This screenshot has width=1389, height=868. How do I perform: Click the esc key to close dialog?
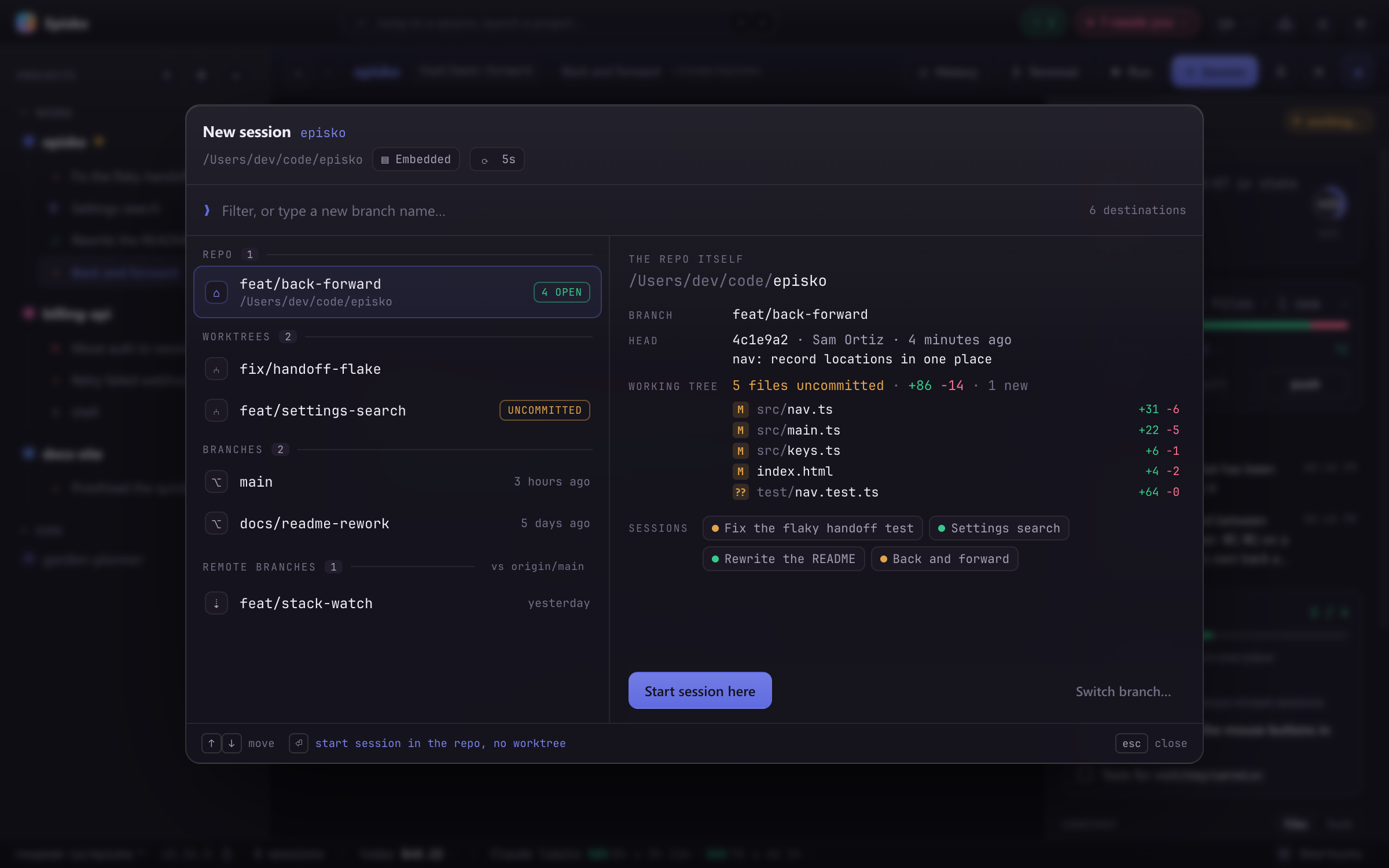click(1131, 744)
